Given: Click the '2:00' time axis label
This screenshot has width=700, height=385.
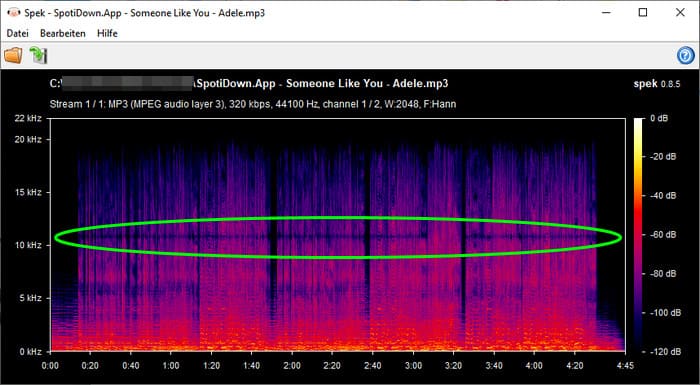Looking at the screenshot, I should click(x=292, y=366).
